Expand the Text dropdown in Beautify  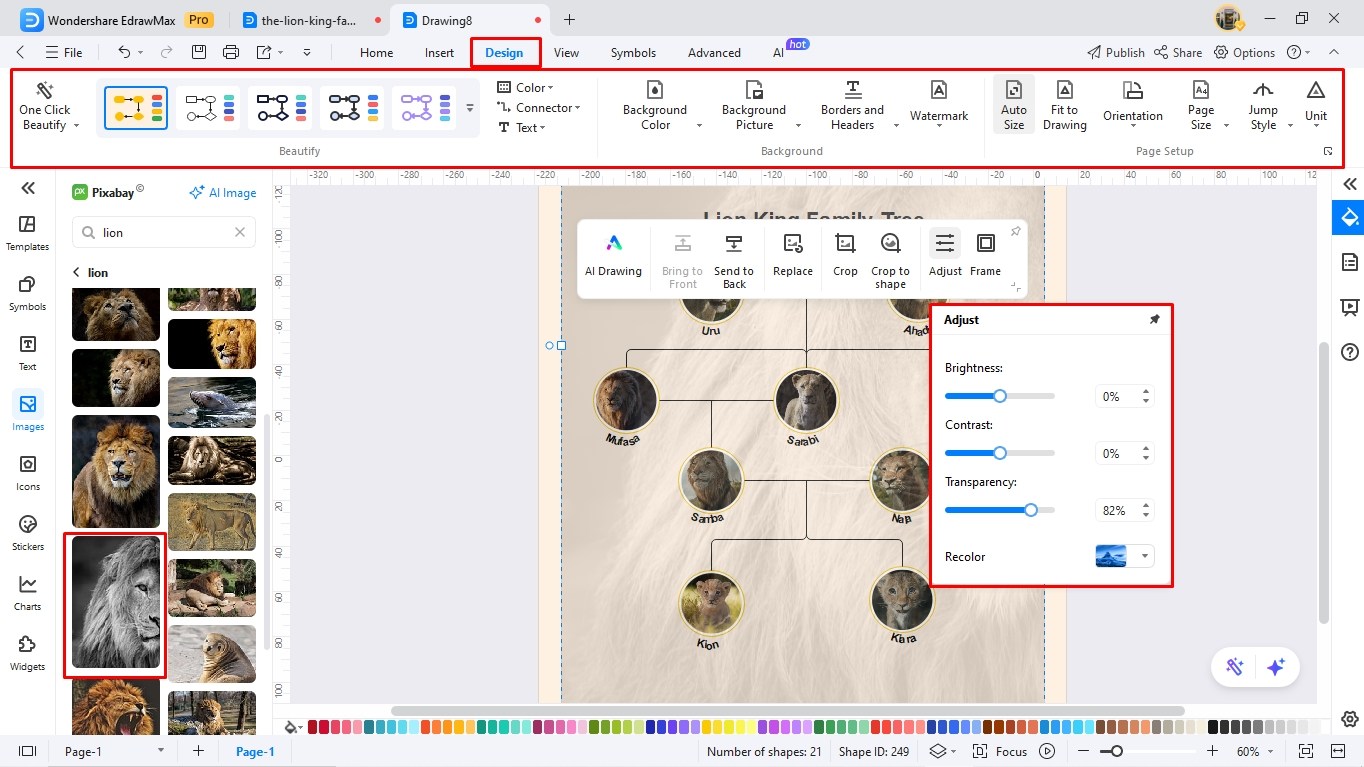coord(521,127)
